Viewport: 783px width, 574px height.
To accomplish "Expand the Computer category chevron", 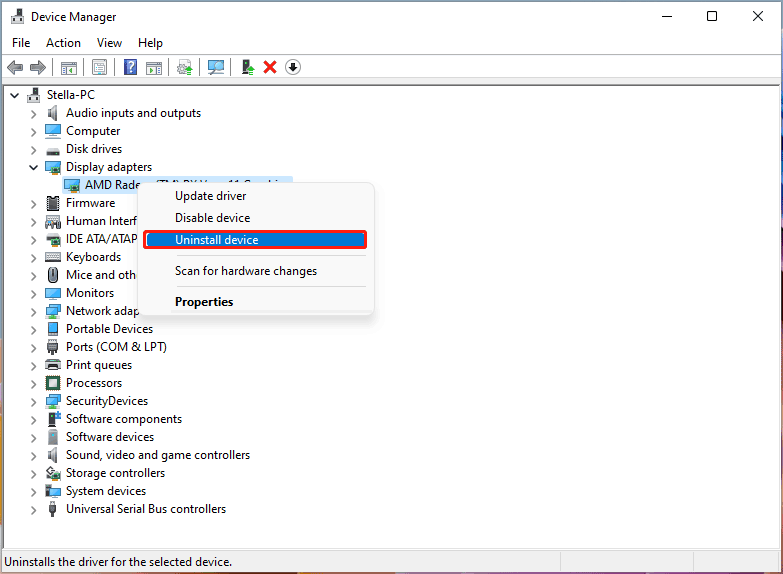I will [33, 132].
